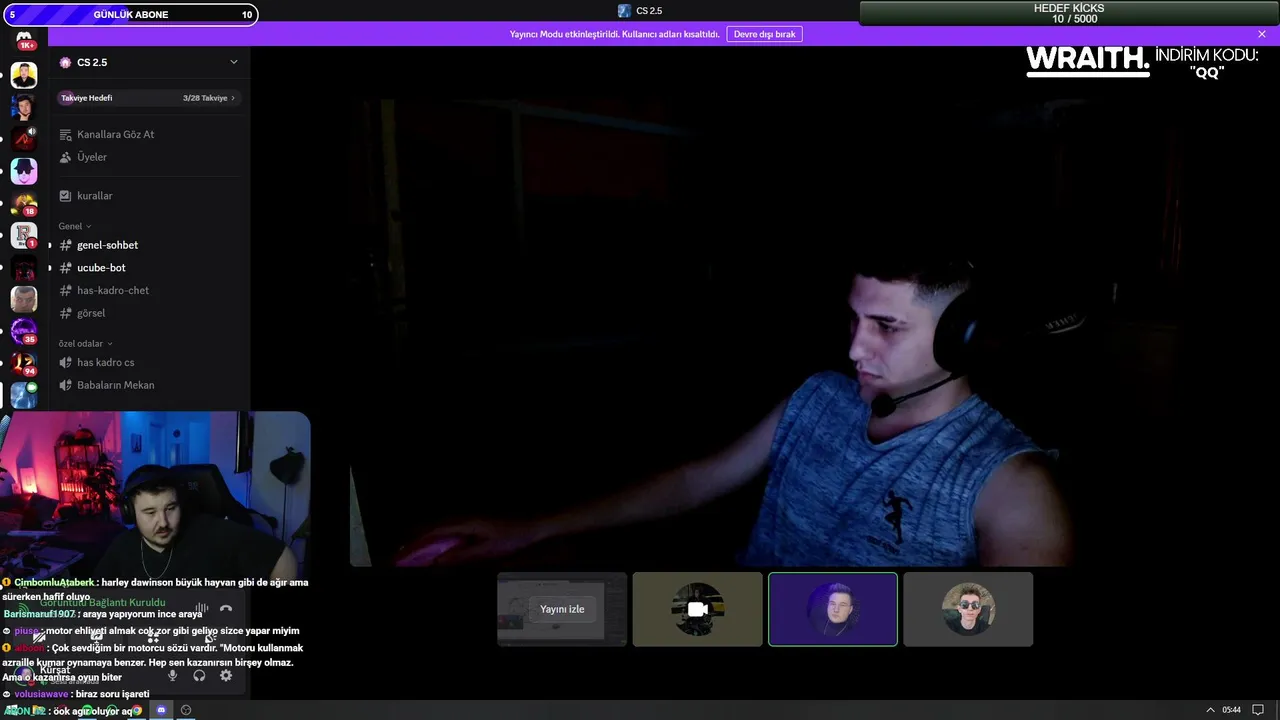Click the hash icon beside genel-sohbet

point(65,245)
